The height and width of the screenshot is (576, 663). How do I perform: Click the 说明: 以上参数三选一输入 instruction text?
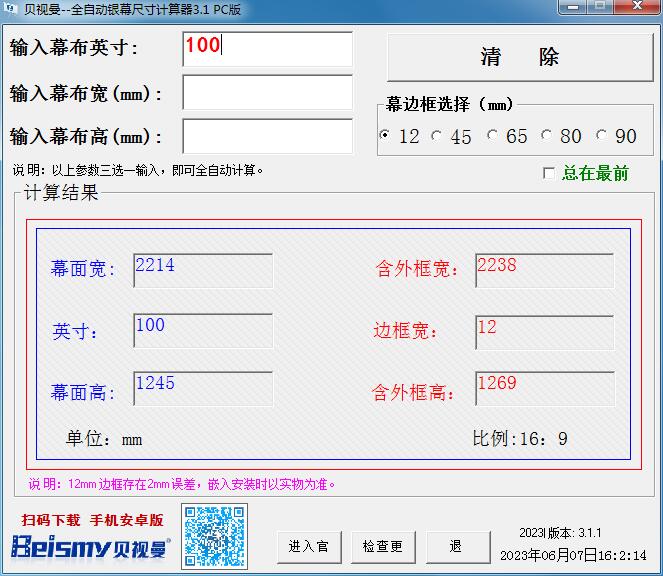137,170
